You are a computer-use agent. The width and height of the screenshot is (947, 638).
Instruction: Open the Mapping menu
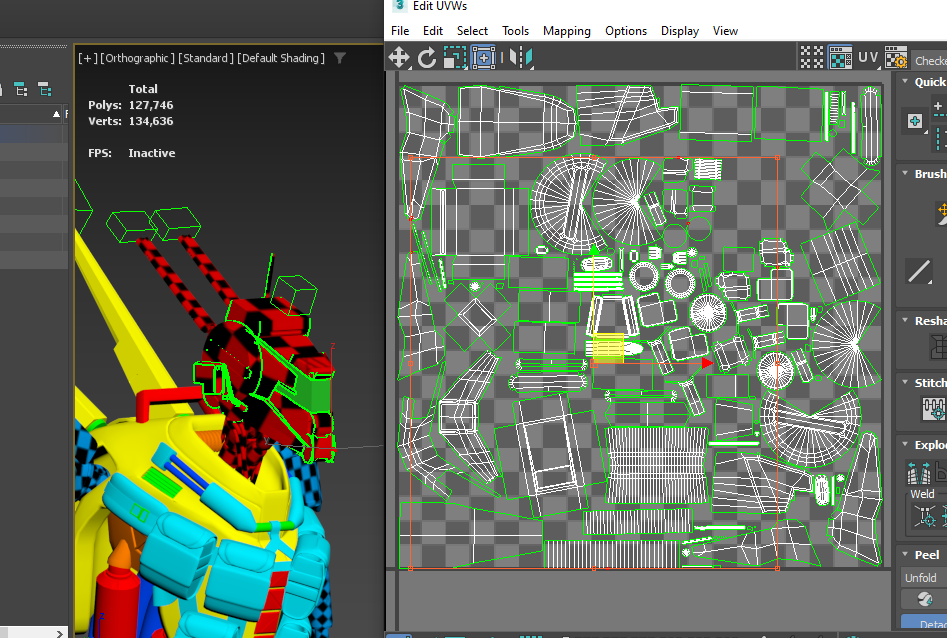click(x=566, y=31)
